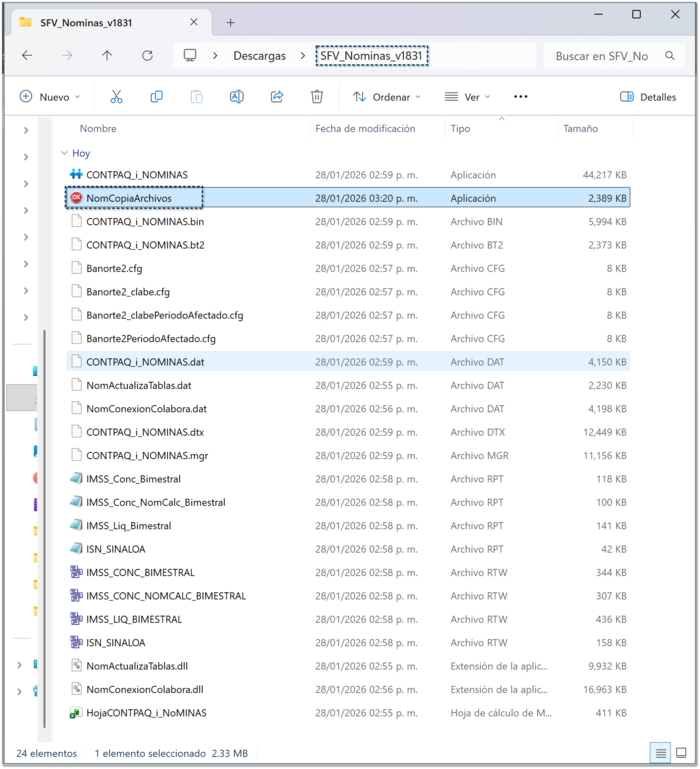
Task: Sort by Tamaño column header
Action: pos(580,129)
